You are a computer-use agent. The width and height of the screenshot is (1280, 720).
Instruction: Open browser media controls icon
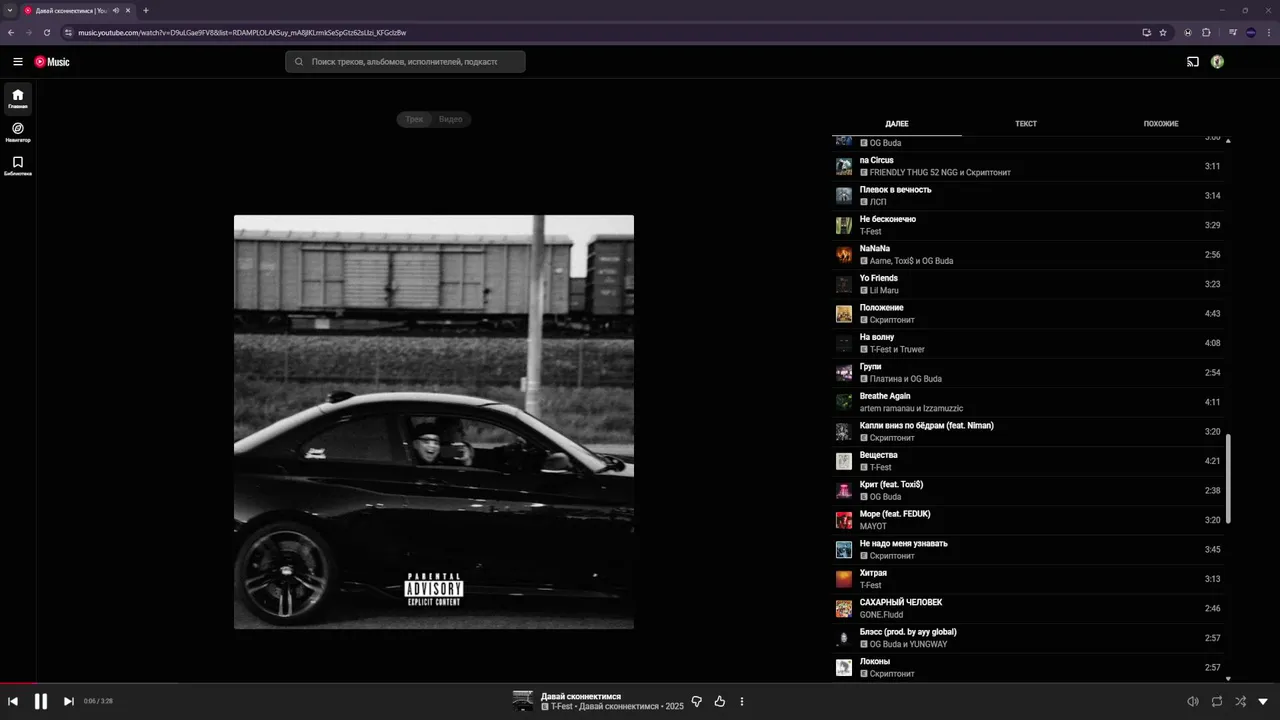pos(1233,32)
